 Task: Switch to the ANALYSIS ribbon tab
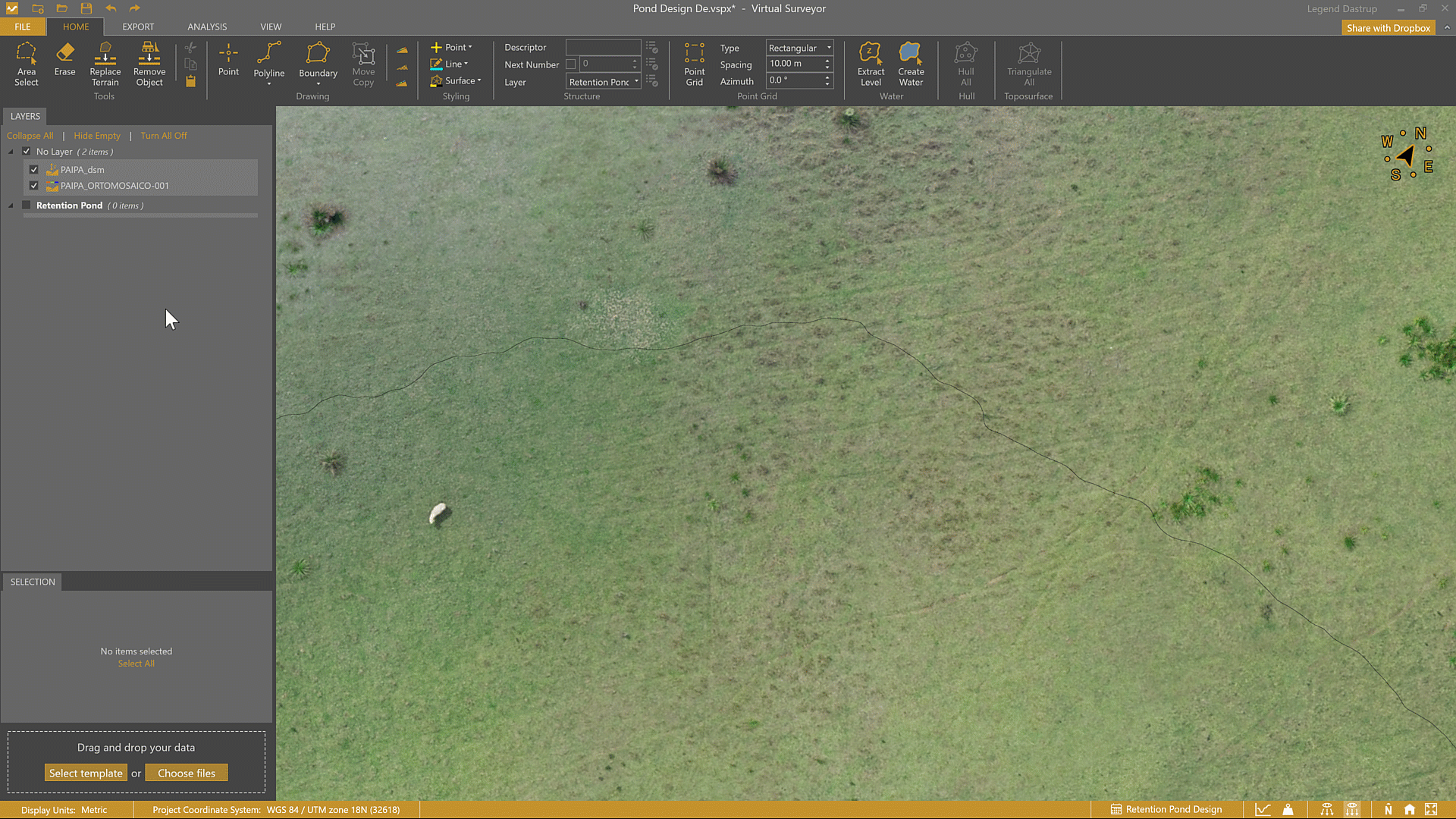tap(207, 27)
